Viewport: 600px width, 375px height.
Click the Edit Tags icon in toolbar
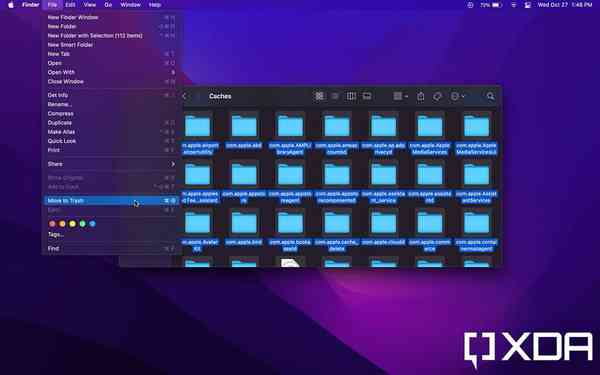[x=437, y=96]
